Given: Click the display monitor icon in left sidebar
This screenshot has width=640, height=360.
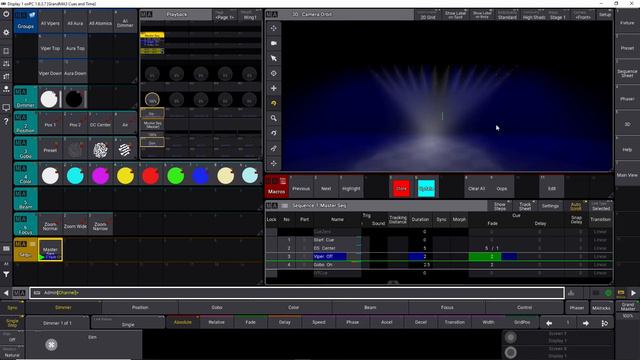Looking at the screenshot, I should [6, 108].
